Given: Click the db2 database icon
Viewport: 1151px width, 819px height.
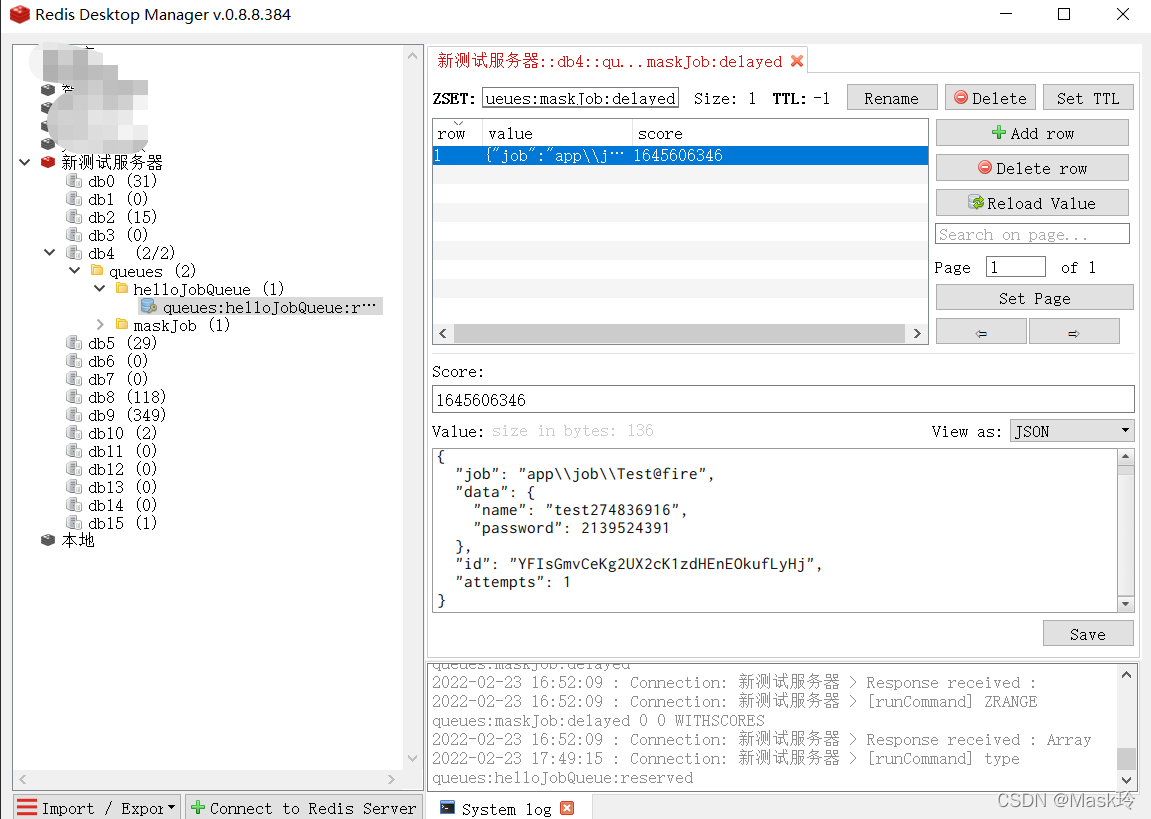Looking at the screenshot, I should pyautogui.click(x=73, y=216).
